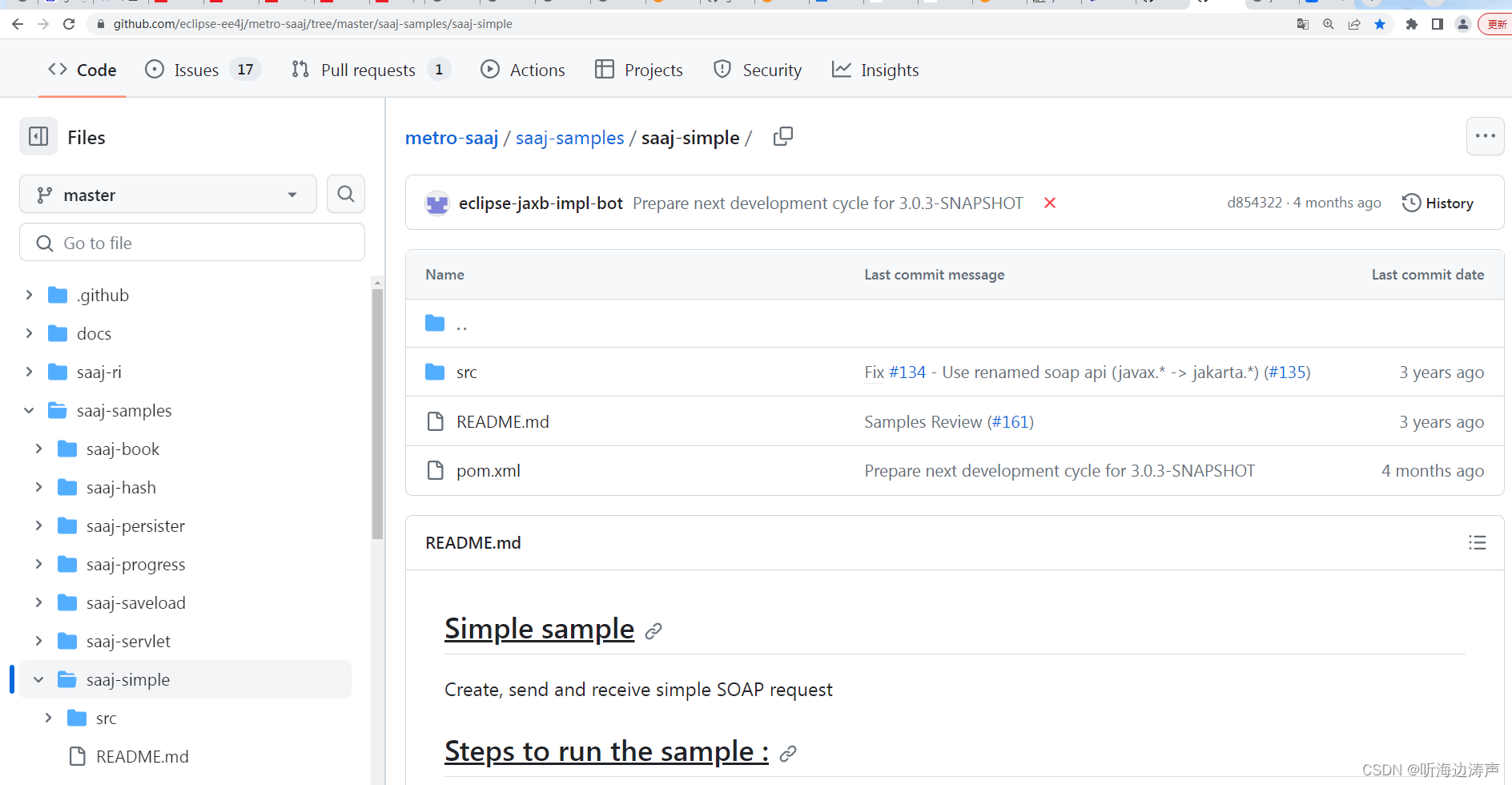Viewport: 1512px width, 785px height.
Task: Expand the saaj-hash folder chevron
Action: click(x=38, y=487)
